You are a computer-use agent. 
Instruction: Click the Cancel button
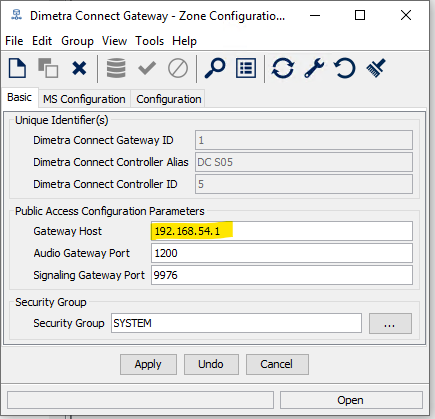tap(277, 364)
